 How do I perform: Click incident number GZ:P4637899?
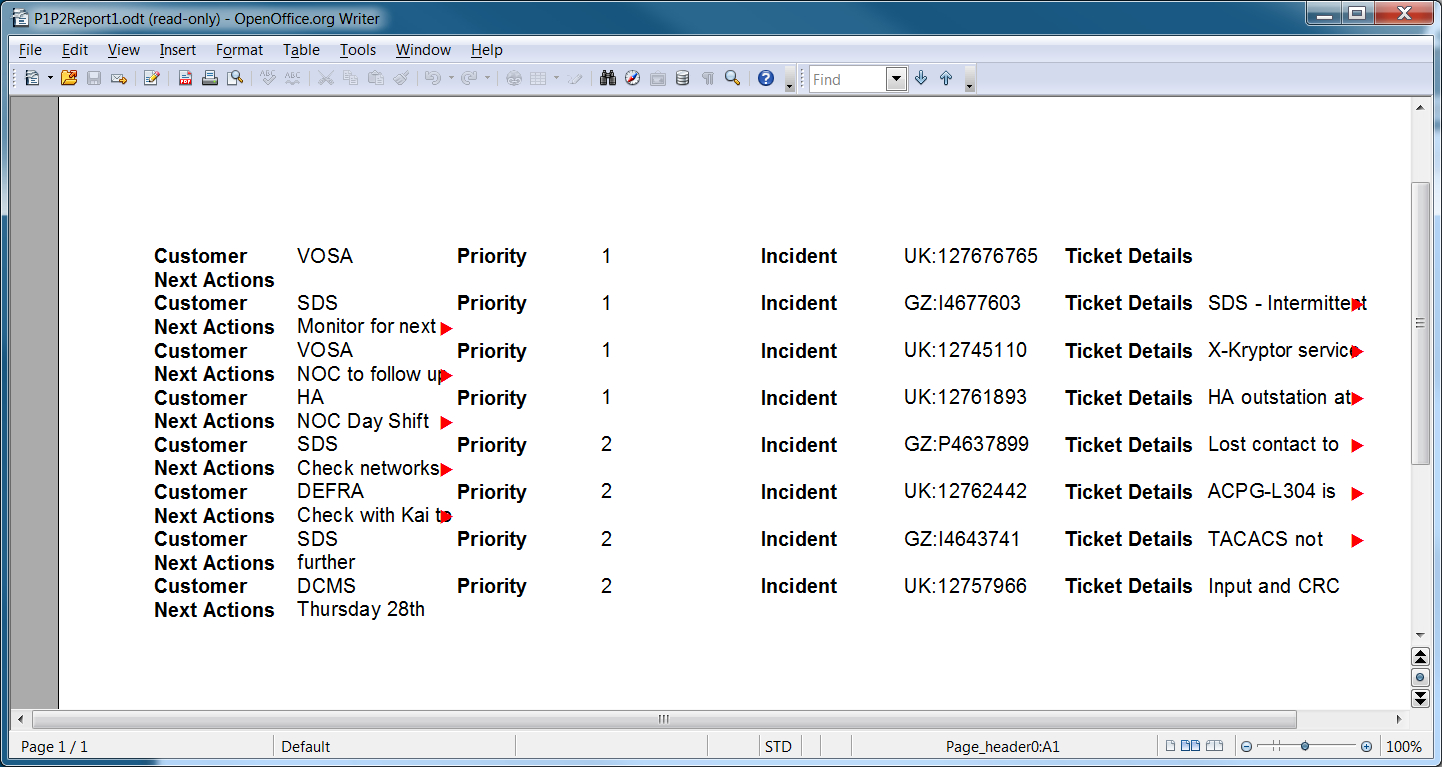tap(966, 444)
